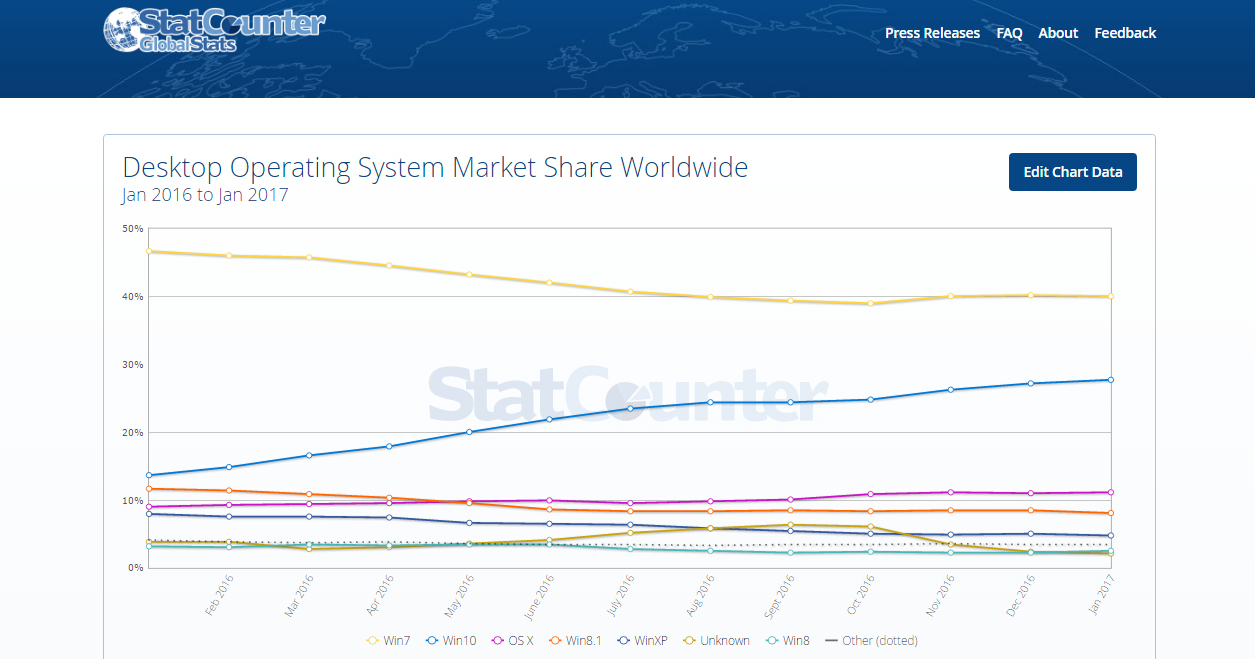Click the 'Feb 2016' axis label
The width and height of the screenshot is (1255, 659).
[218, 596]
